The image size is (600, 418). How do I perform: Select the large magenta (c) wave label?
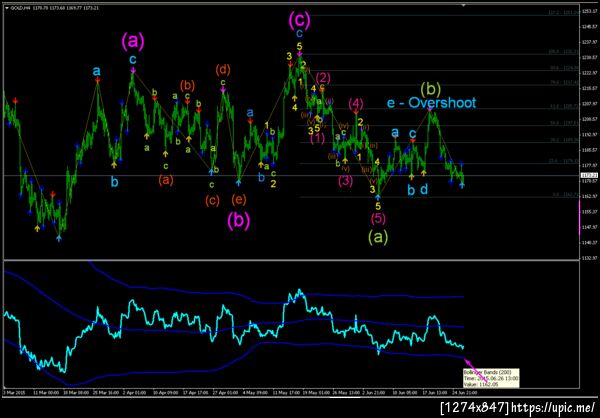click(299, 20)
